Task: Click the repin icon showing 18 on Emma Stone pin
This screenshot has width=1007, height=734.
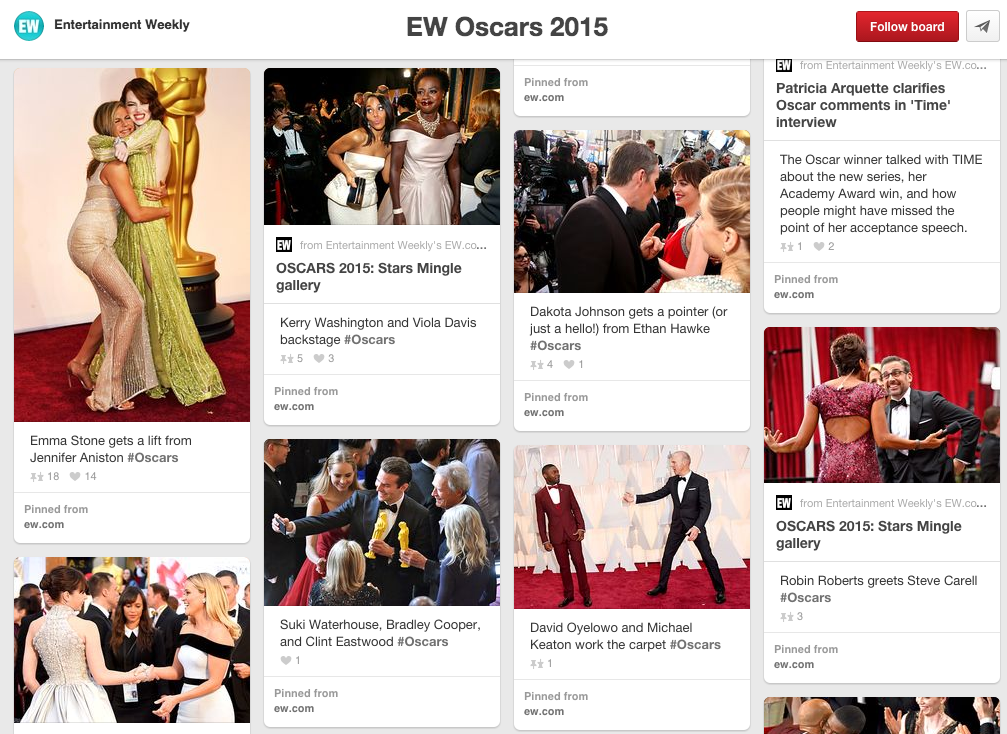Action: (37, 476)
